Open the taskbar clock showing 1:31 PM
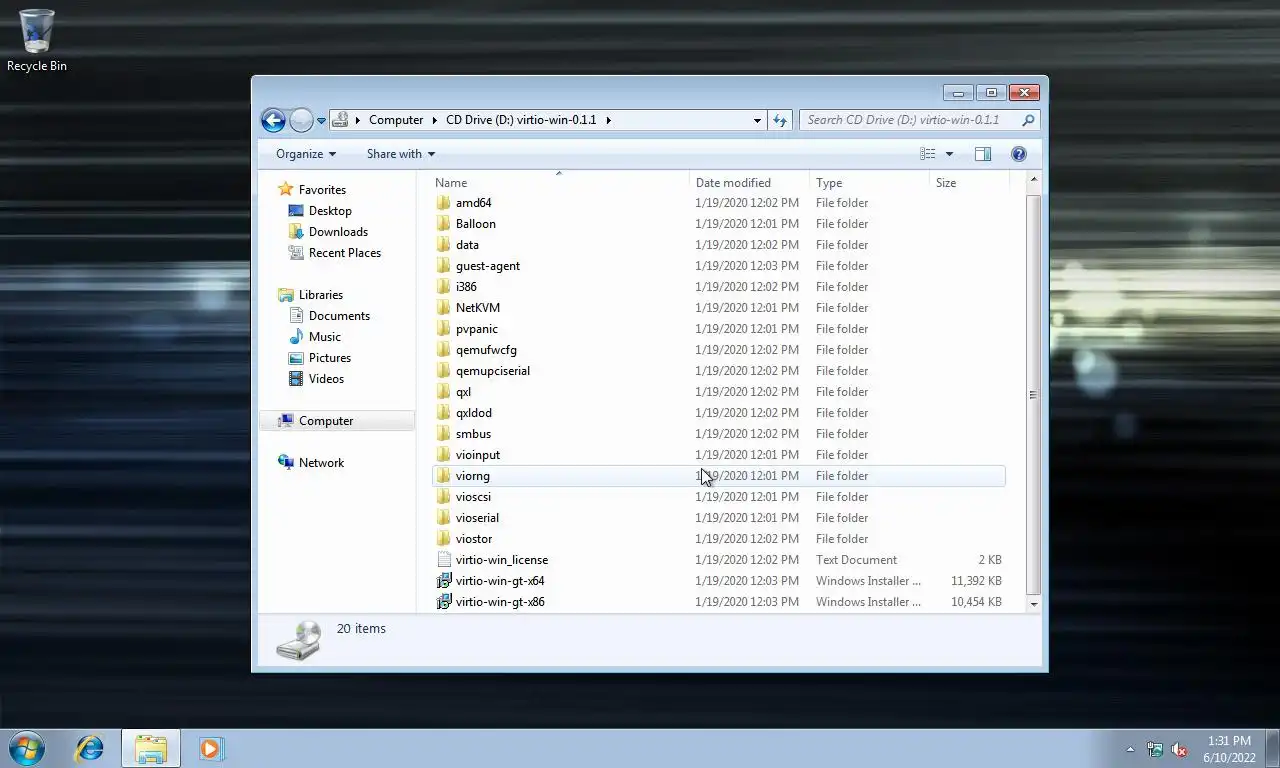This screenshot has height=768, width=1280. pyautogui.click(x=1229, y=749)
